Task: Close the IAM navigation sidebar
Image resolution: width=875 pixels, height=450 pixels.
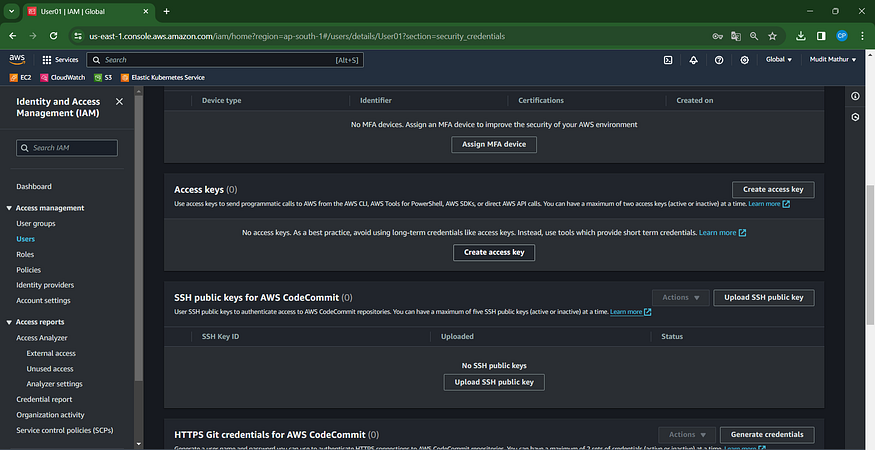Action: [x=120, y=102]
